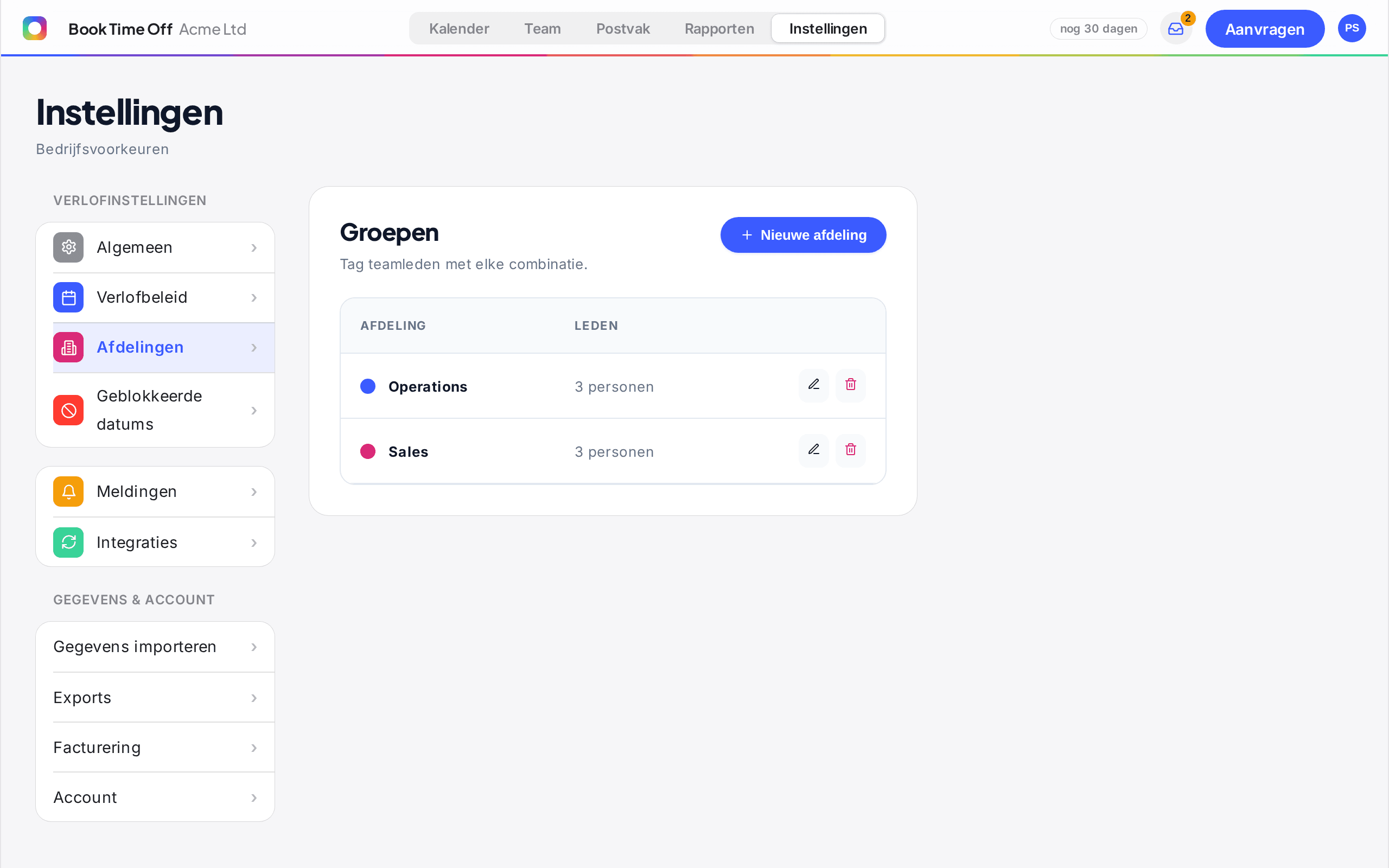Click the Aanvragen button
Viewport: 1389px width, 868px height.
tap(1264, 29)
